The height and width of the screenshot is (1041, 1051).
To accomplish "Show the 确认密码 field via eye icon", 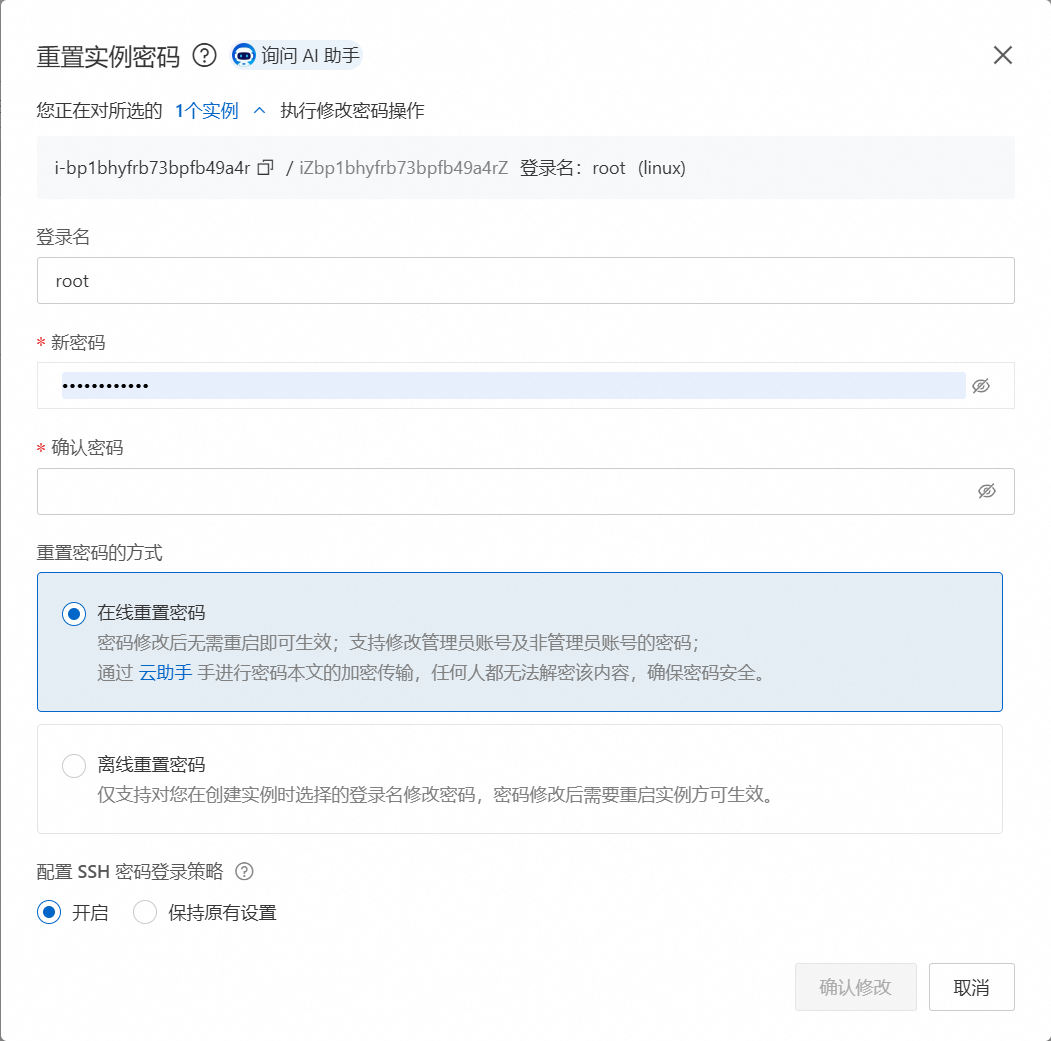I will click(x=988, y=491).
